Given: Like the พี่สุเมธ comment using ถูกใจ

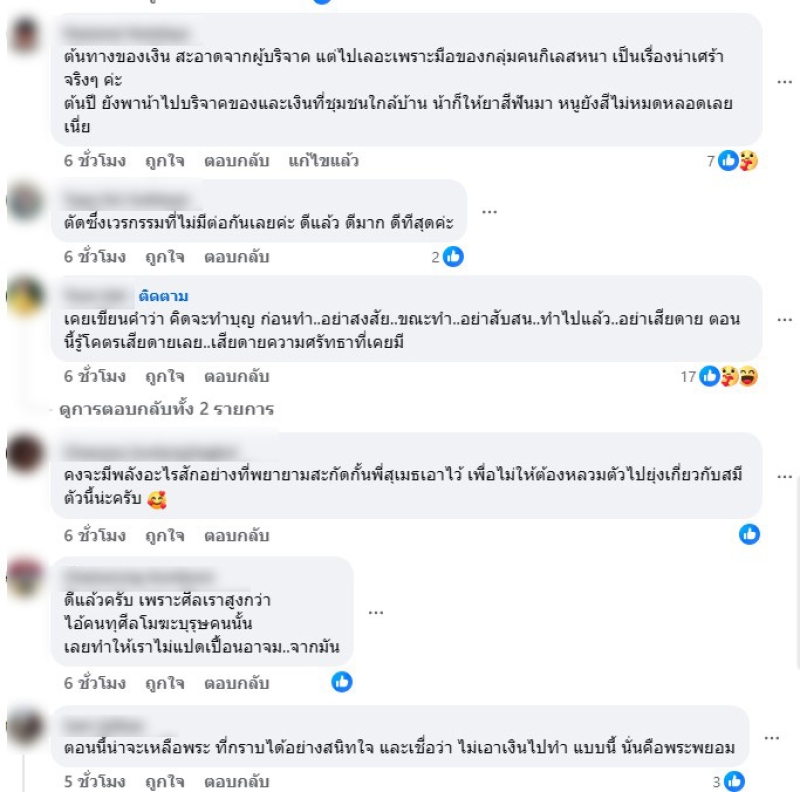Looking at the screenshot, I should click(x=165, y=535).
